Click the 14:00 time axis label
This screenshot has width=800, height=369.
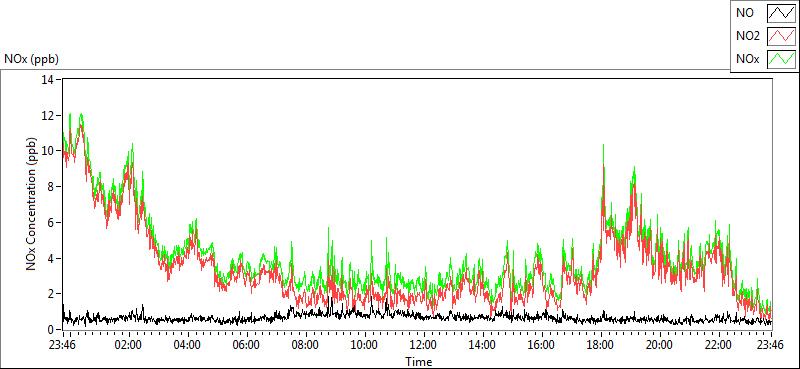[483, 344]
